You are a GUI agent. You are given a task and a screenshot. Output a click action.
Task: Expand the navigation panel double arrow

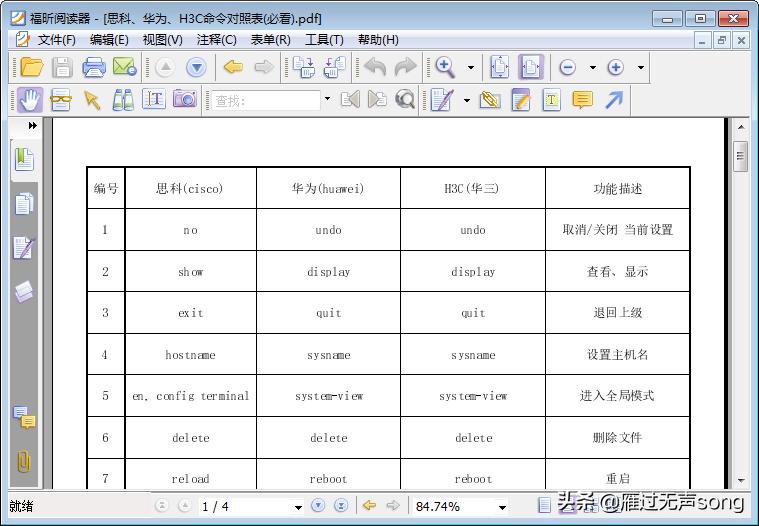(x=32, y=125)
